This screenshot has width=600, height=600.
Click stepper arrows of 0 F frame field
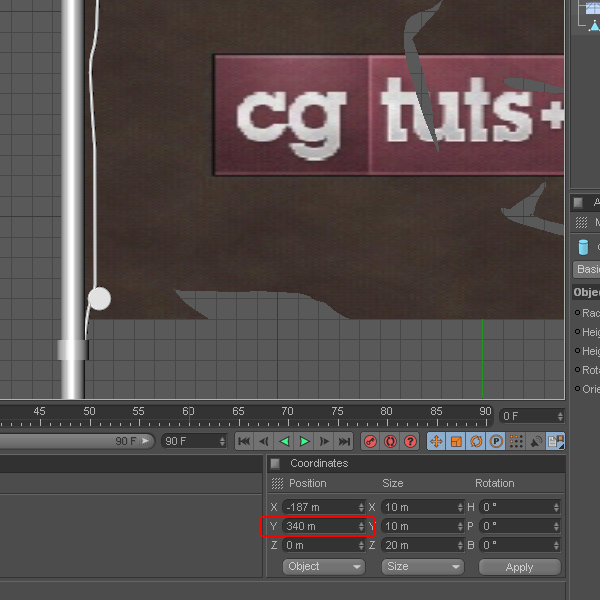coord(560,416)
